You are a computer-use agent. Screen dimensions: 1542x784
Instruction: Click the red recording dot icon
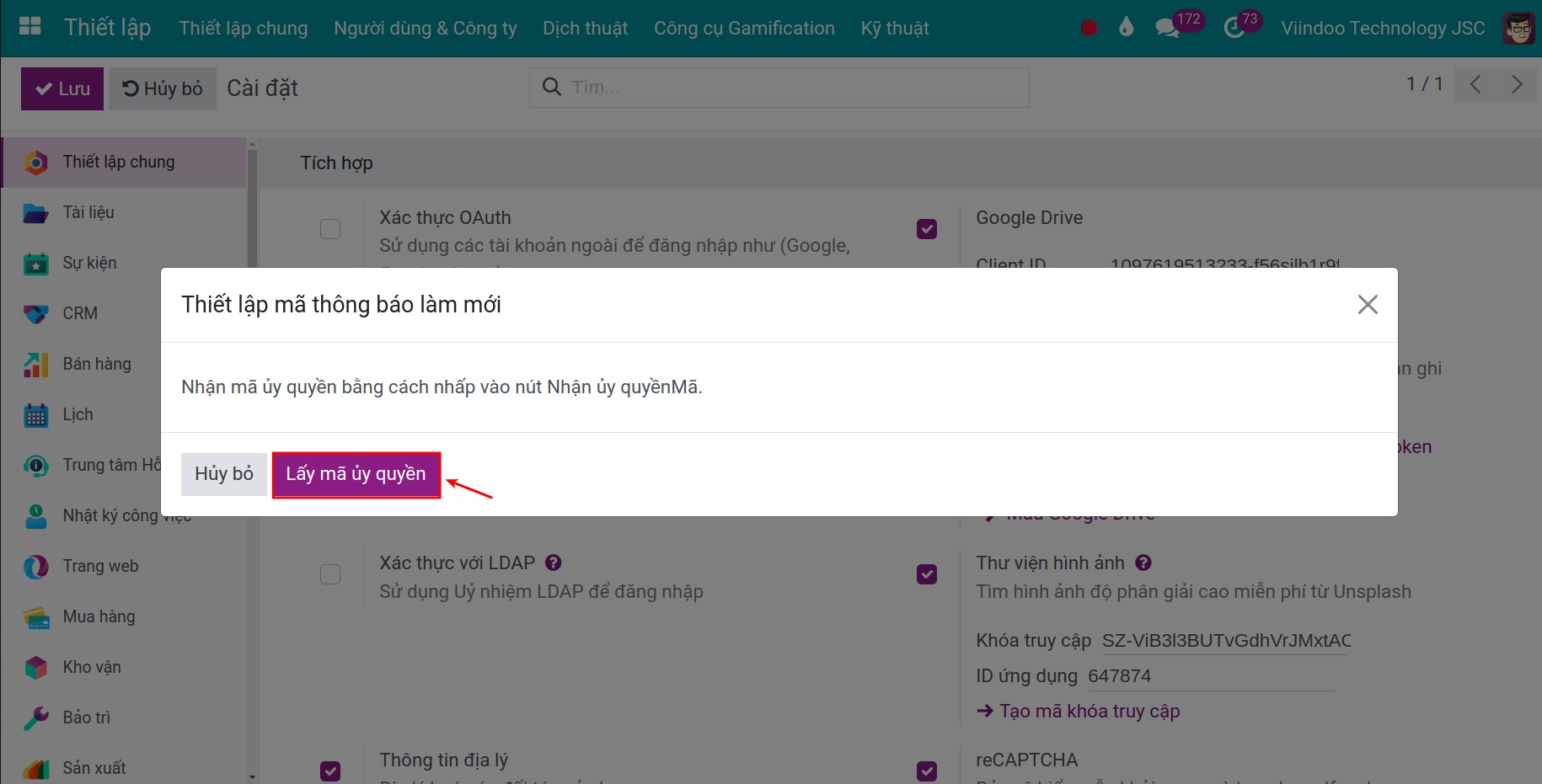(x=1089, y=28)
